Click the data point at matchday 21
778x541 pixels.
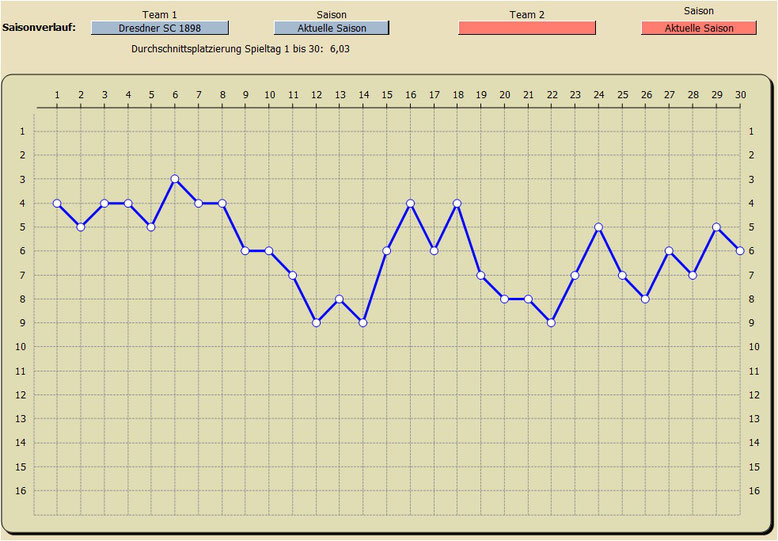click(x=528, y=299)
